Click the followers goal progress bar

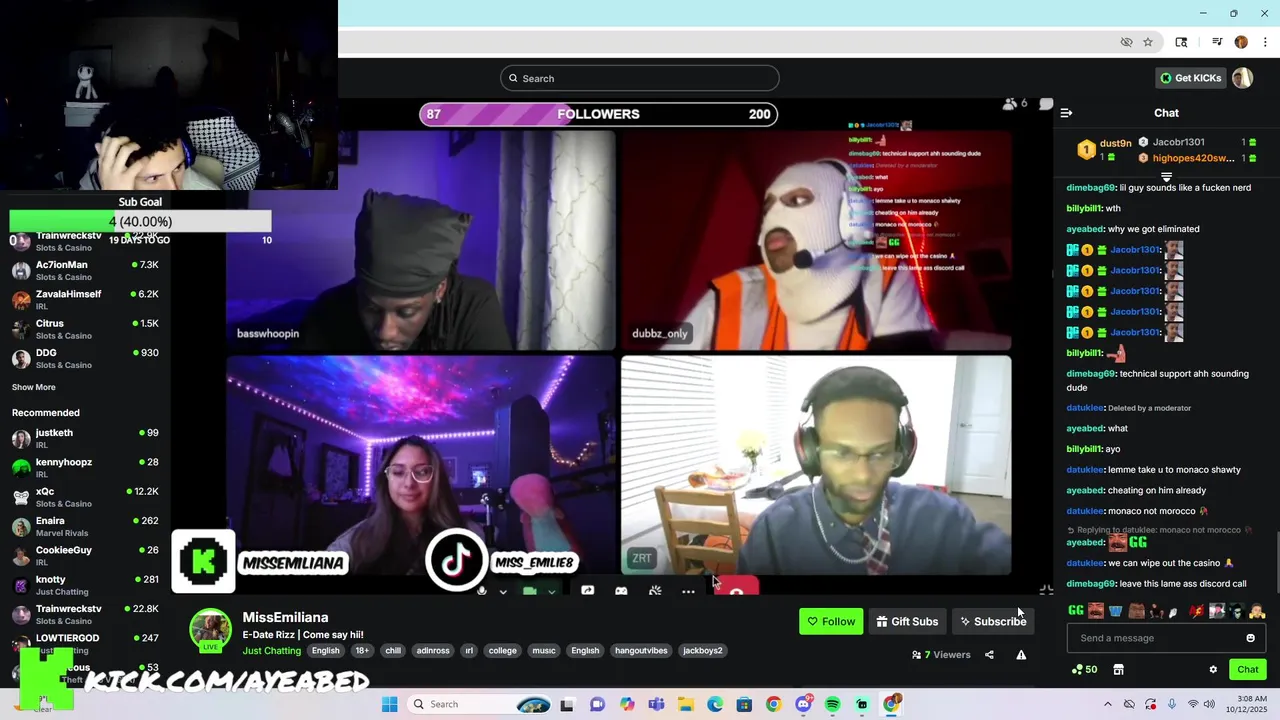tap(598, 114)
